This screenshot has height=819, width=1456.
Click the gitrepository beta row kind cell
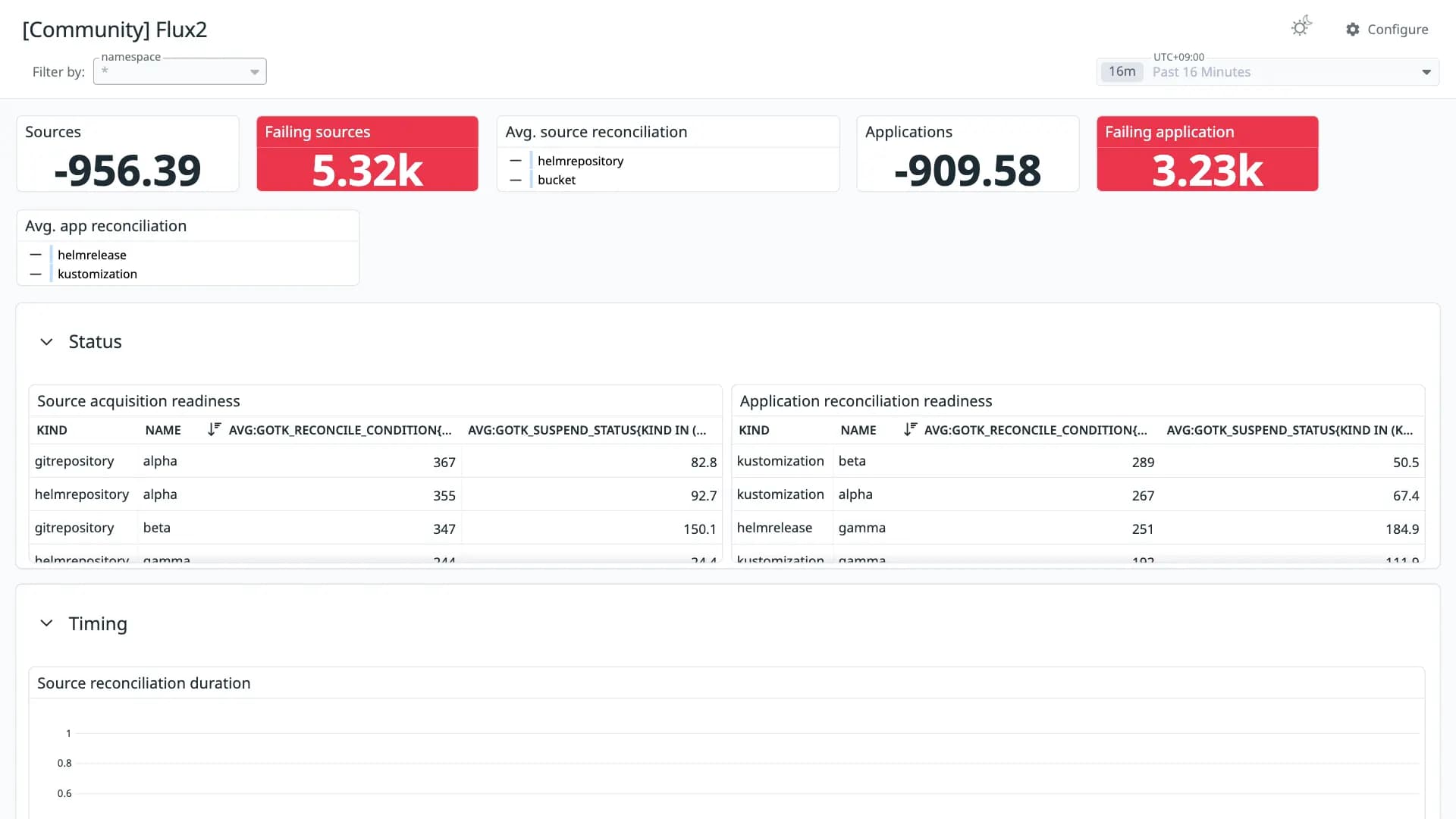pos(74,528)
